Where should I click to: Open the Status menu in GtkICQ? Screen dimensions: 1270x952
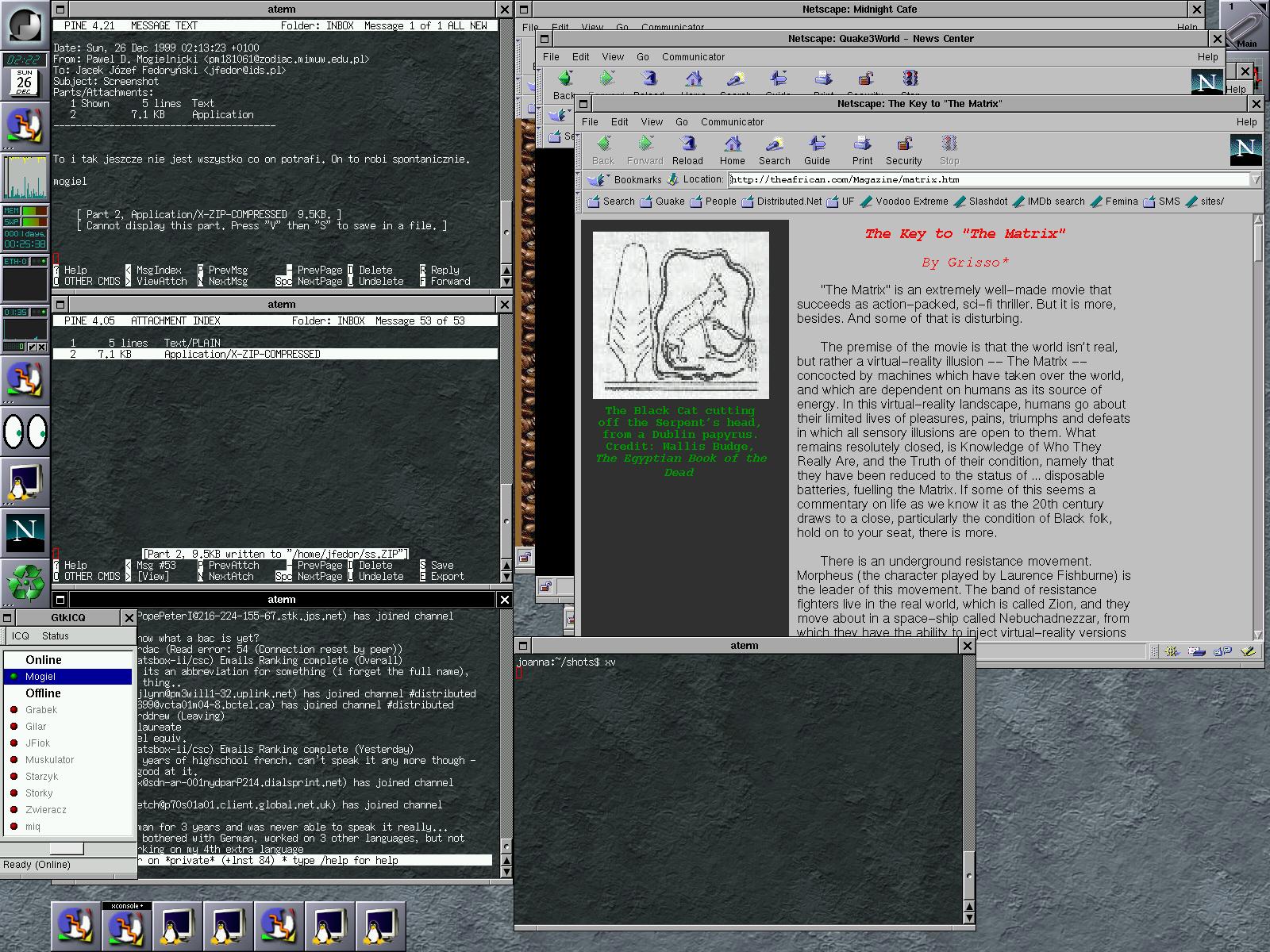(x=56, y=636)
